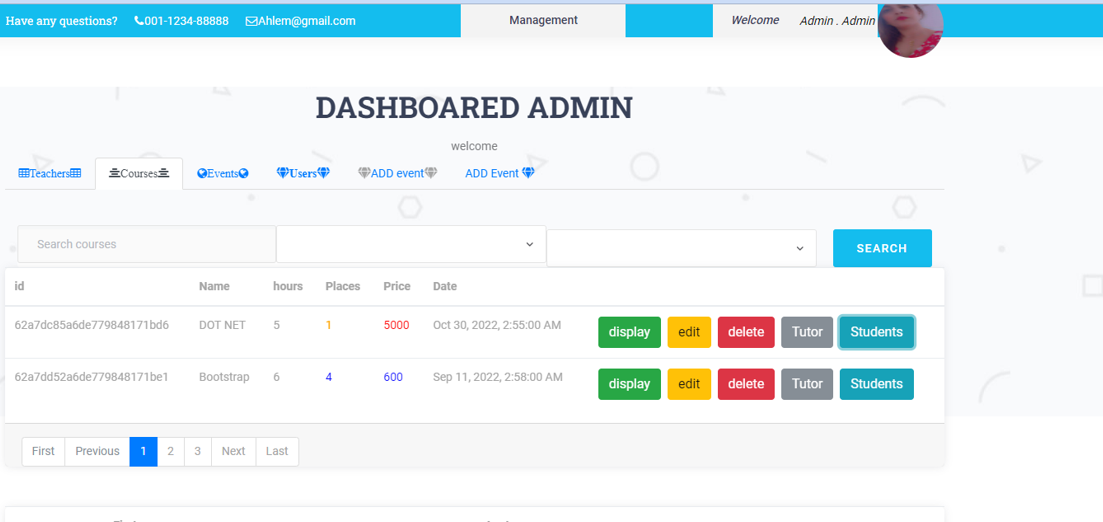Open Tutor for Bootstrap course
The height and width of the screenshot is (522, 1103).
click(807, 384)
